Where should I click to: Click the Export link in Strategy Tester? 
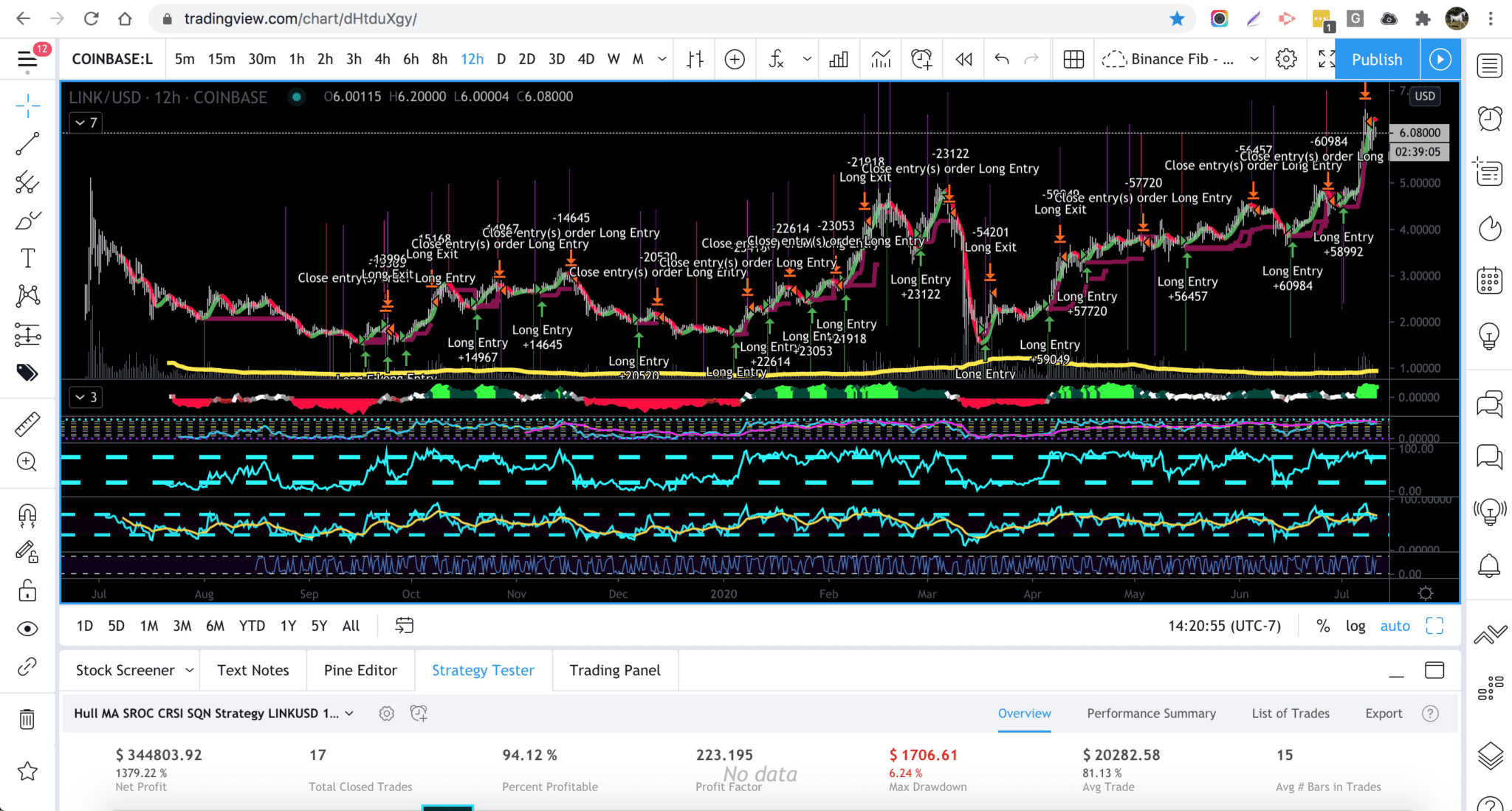point(1384,714)
